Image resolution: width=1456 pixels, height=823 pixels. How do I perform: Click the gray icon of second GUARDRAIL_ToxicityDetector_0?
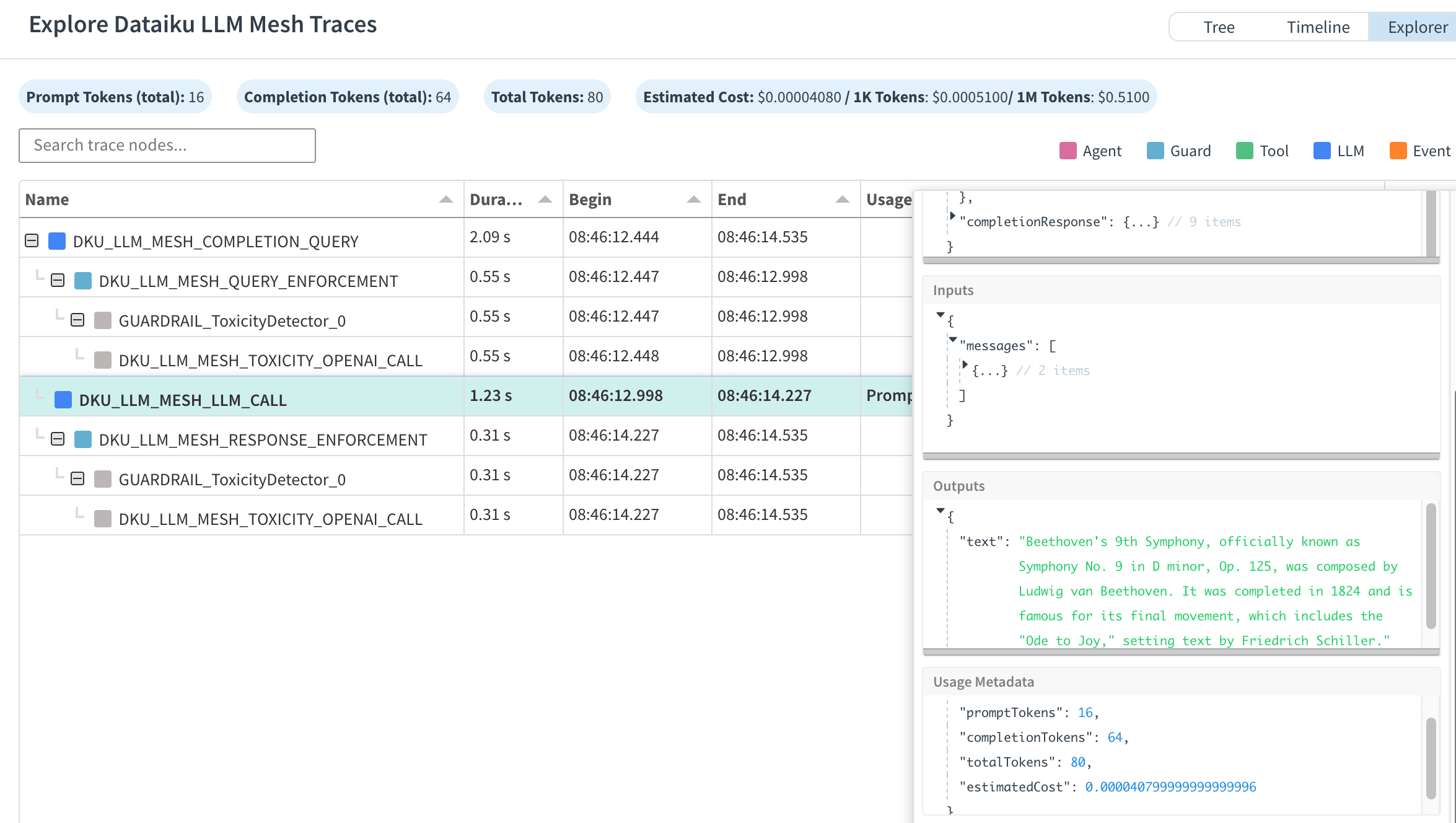point(103,478)
